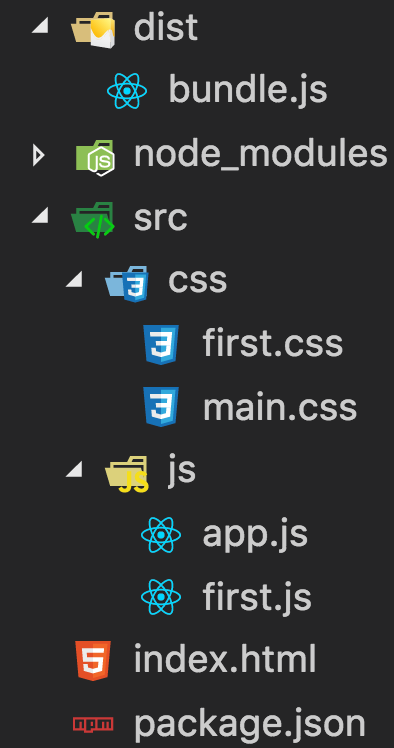Collapse the src folder arrow
Viewport: 394px width, 748px height.
click(41, 216)
